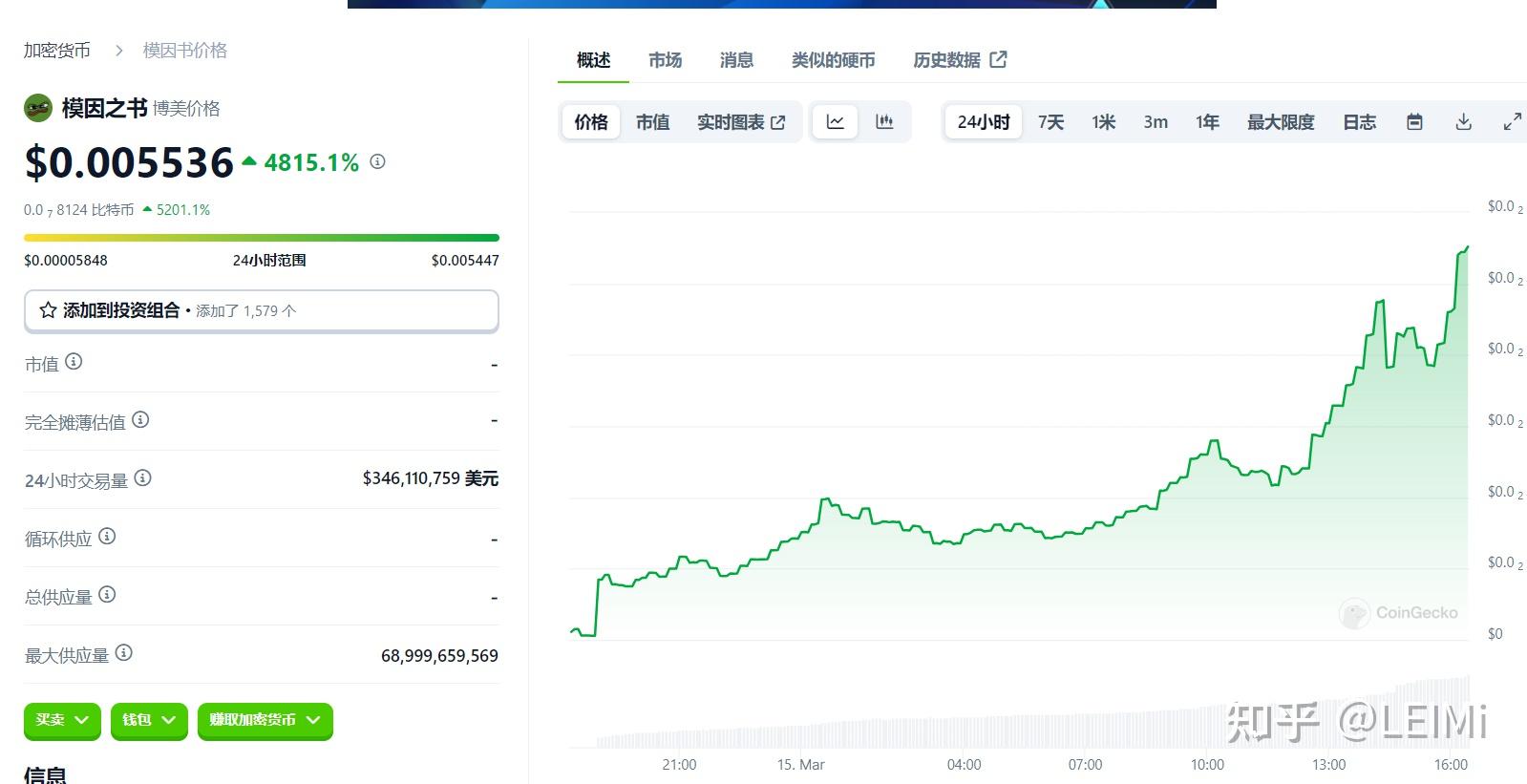Viewport: 1527px width, 784px height.
Task: Click 添加到投资组合 button
Action: click(262, 311)
